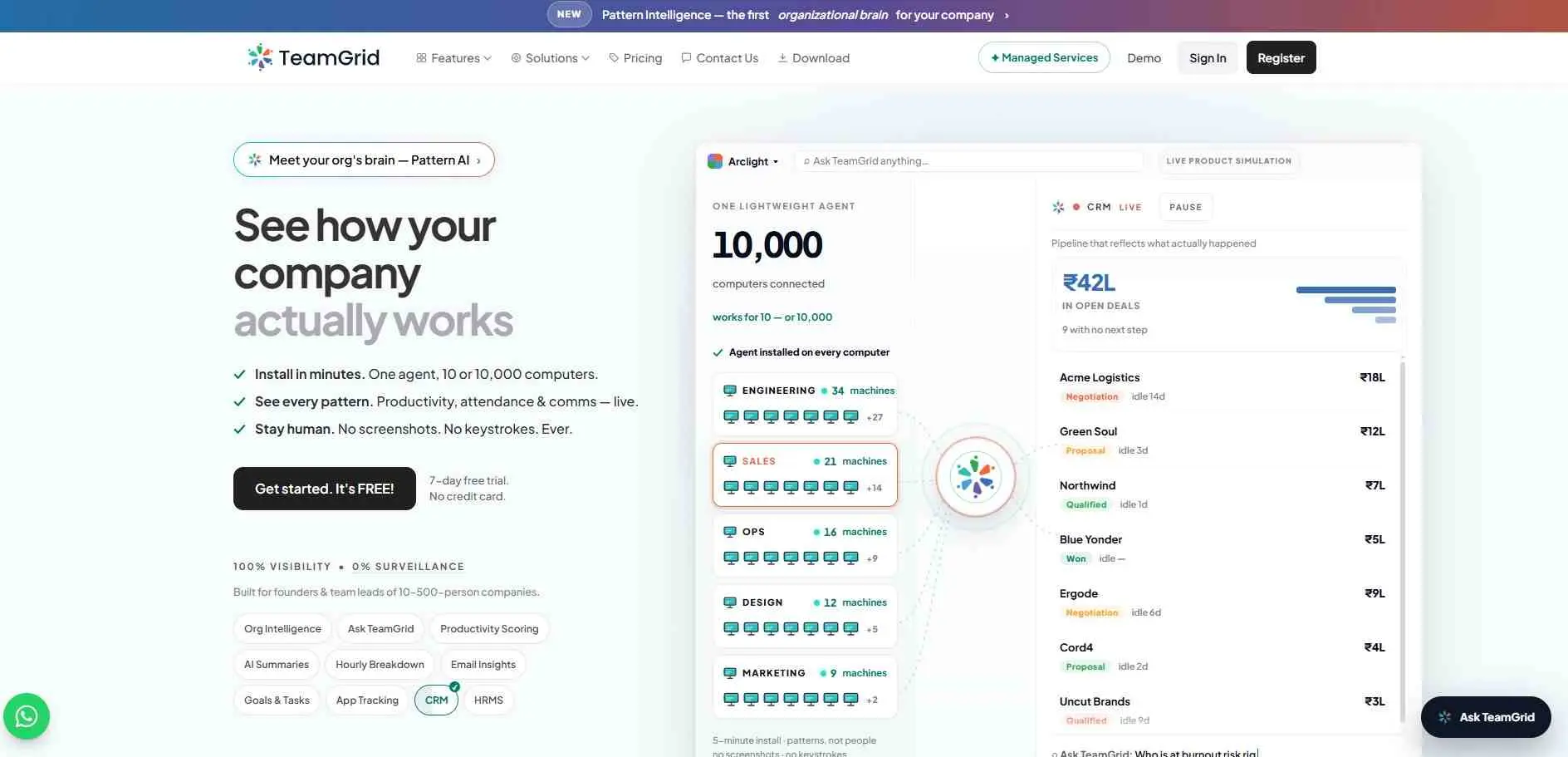Toggle the HRMS feature chip
Image resolution: width=1568 pixels, height=757 pixels.
488,700
